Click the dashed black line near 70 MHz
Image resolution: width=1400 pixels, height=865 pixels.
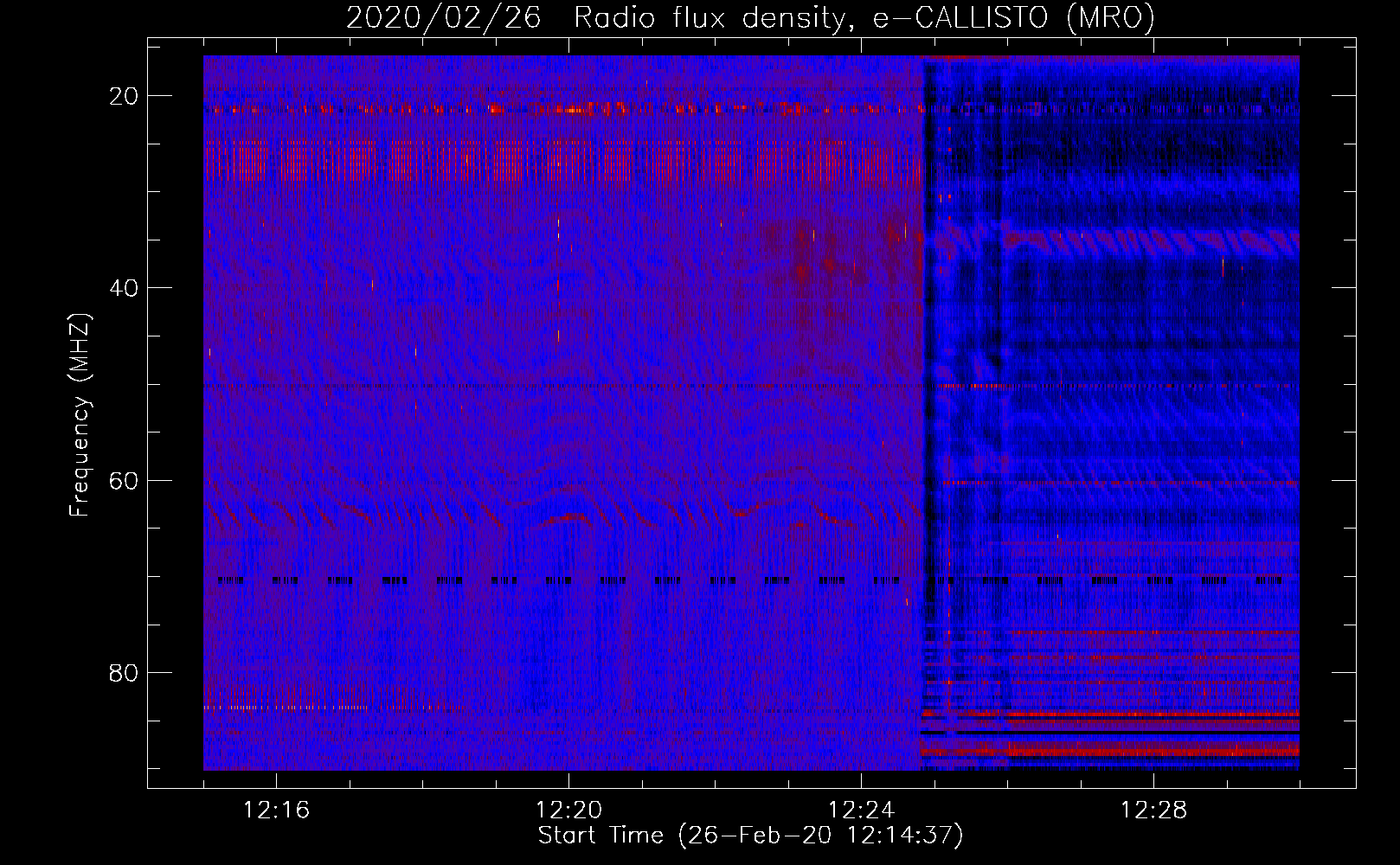[751, 581]
